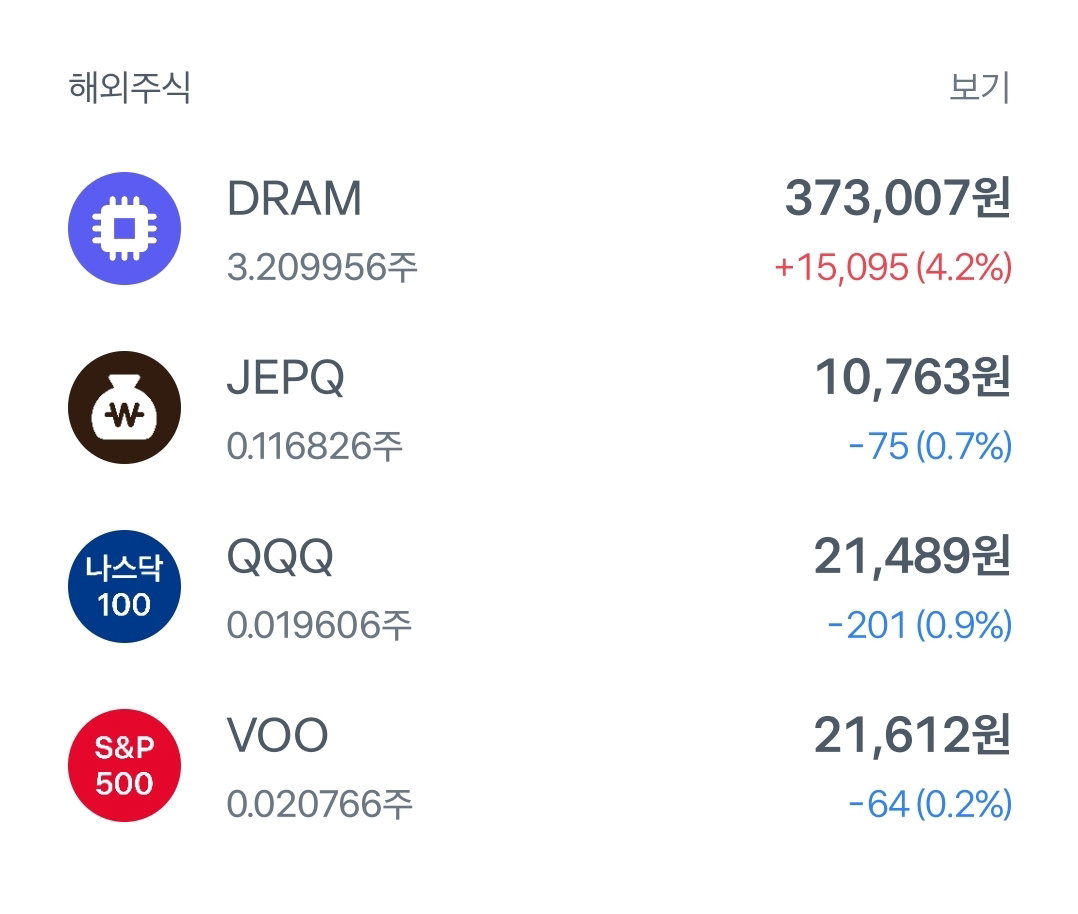Tap the DRAM chip icon
Image resolution: width=1078 pixels, height=914 pixels.
point(124,228)
